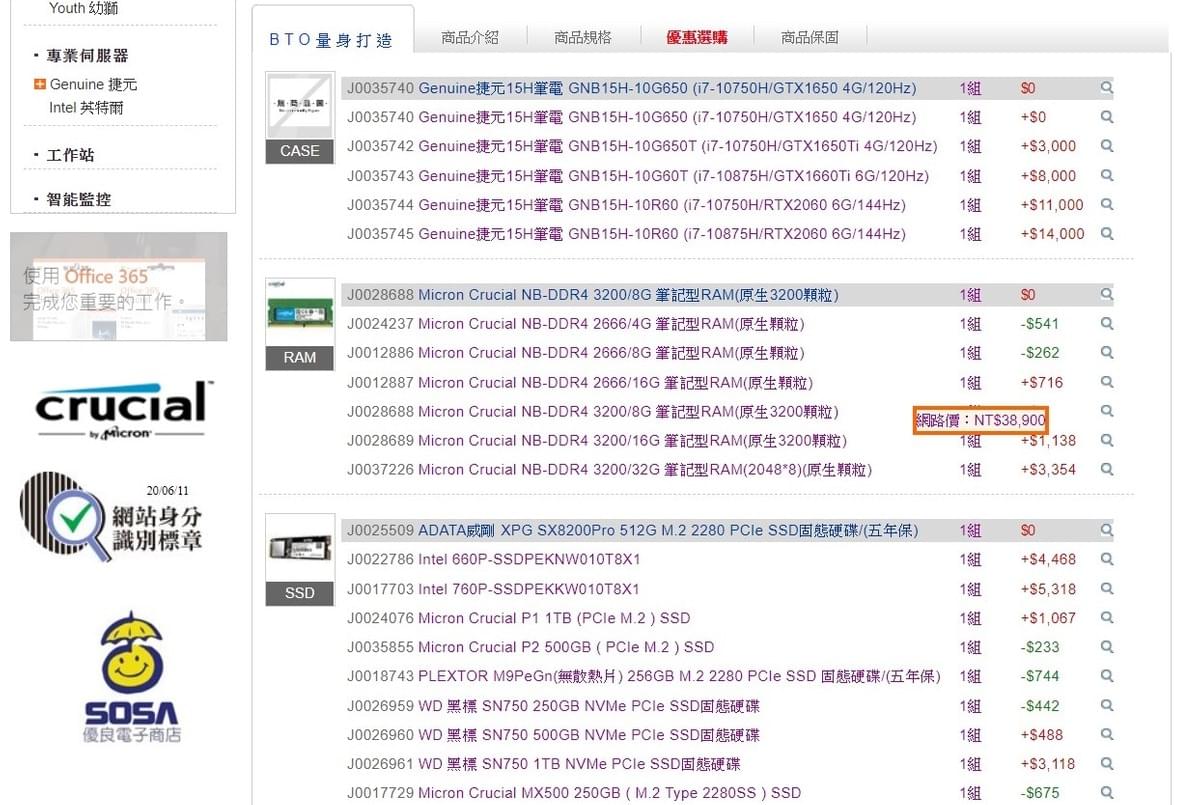Click the +$3,354 price text
The height and width of the screenshot is (805, 1200).
click(1048, 469)
